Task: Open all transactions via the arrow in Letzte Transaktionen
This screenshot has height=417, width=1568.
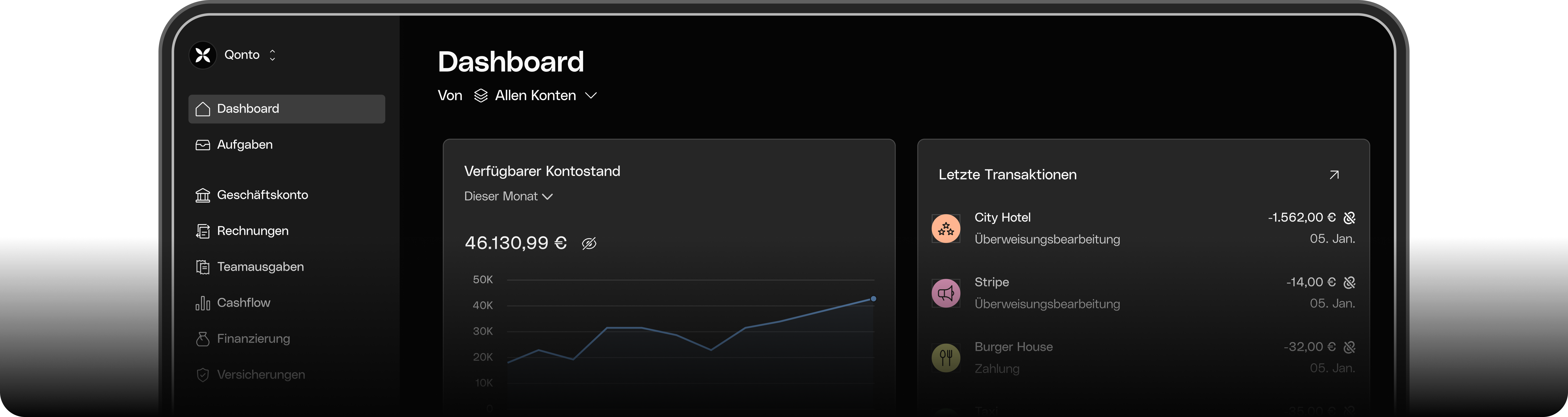Action: pos(1334,175)
